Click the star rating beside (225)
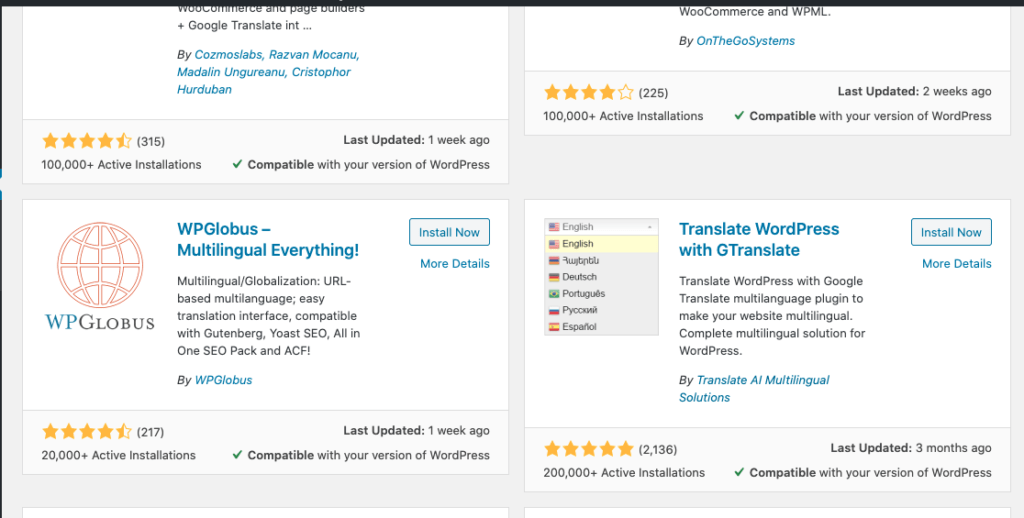This screenshot has width=1024, height=518. [588, 92]
